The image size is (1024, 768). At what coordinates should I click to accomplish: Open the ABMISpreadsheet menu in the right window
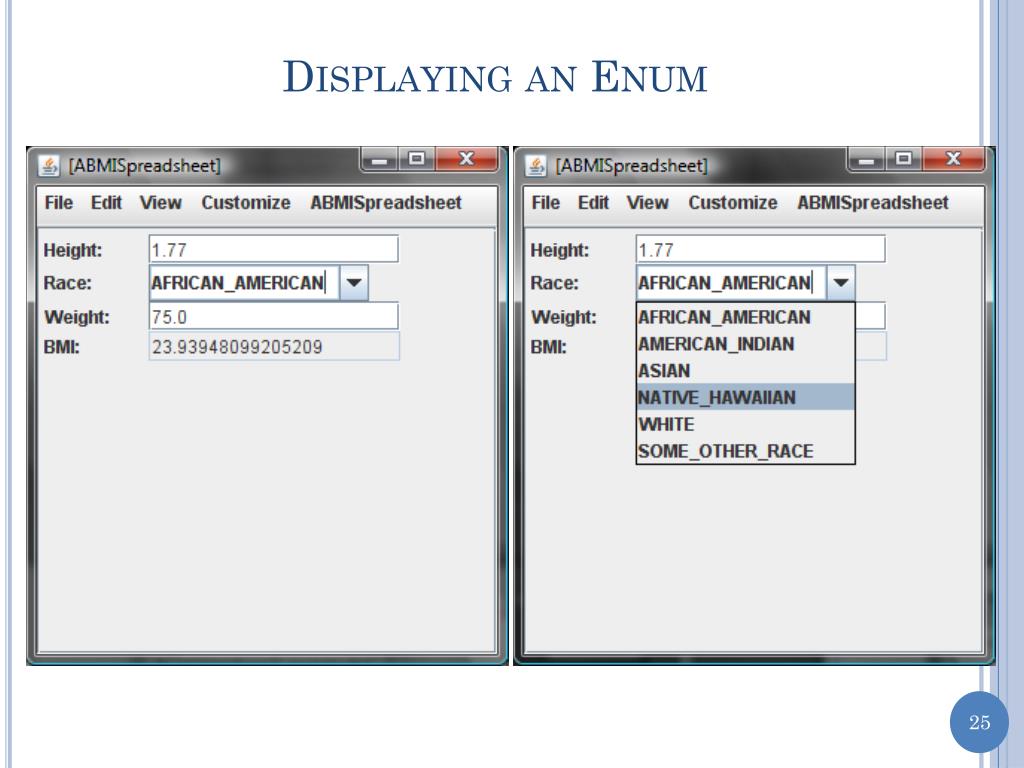872,203
